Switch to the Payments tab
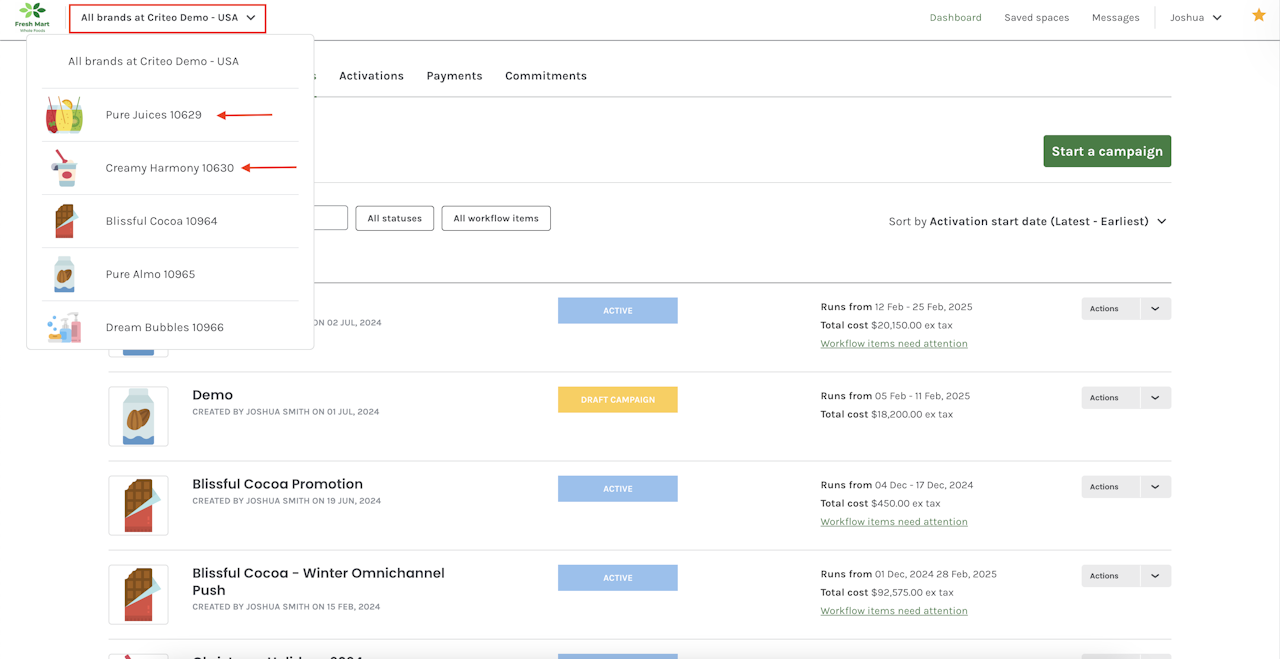This screenshot has width=1280, height=659. [454, 76]
